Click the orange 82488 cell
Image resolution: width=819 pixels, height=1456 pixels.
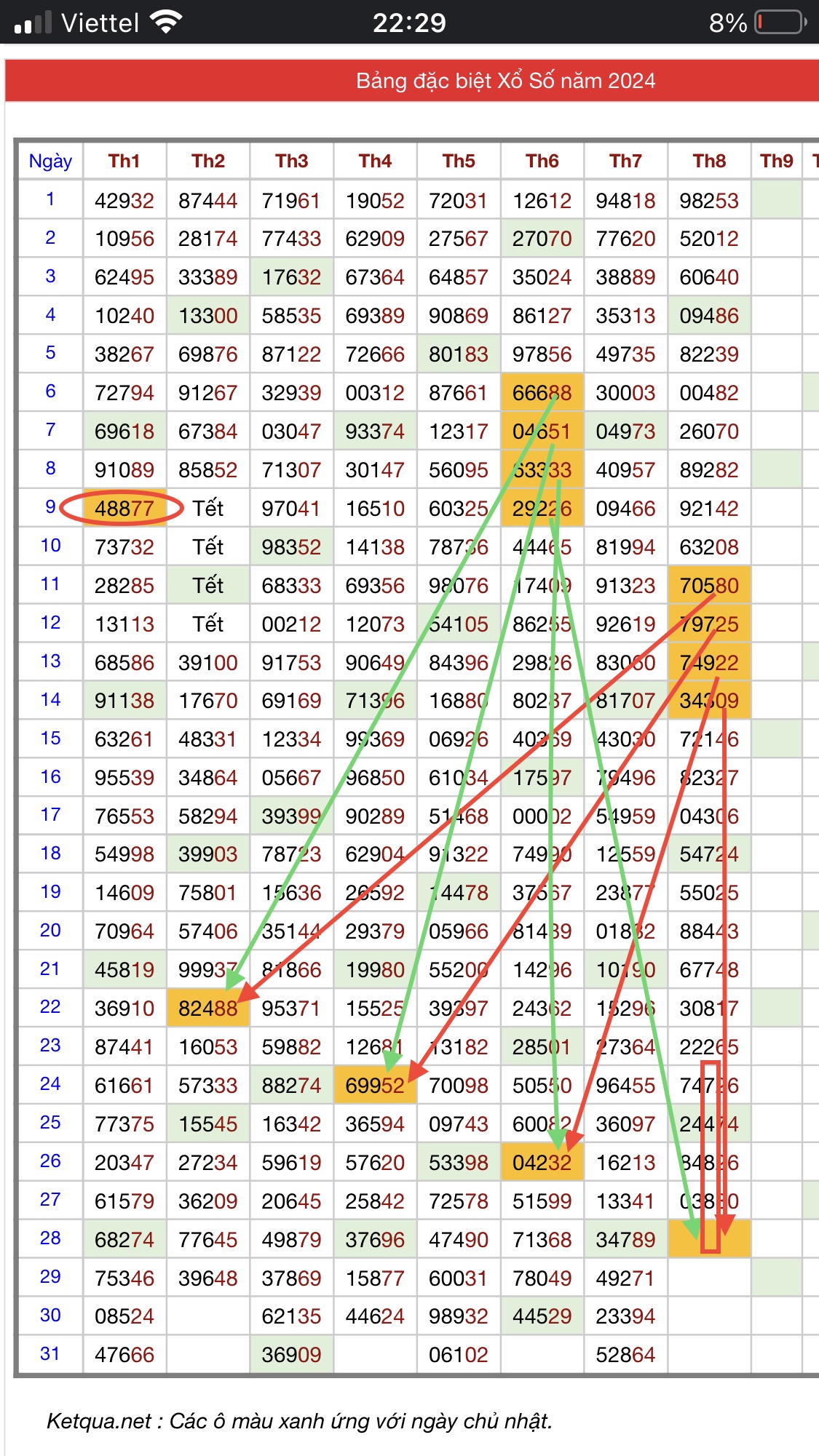[x=207, y=1009]
